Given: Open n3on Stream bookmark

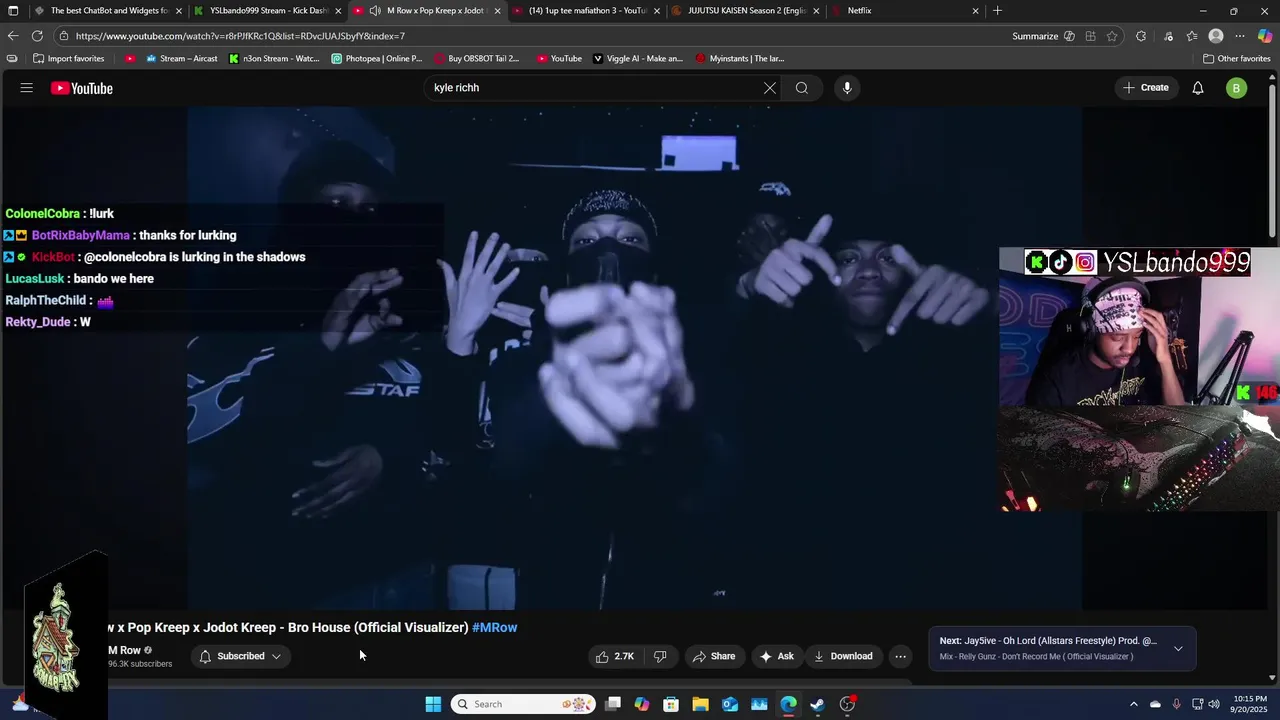Looking at the screenshot, I should point(274,59).
